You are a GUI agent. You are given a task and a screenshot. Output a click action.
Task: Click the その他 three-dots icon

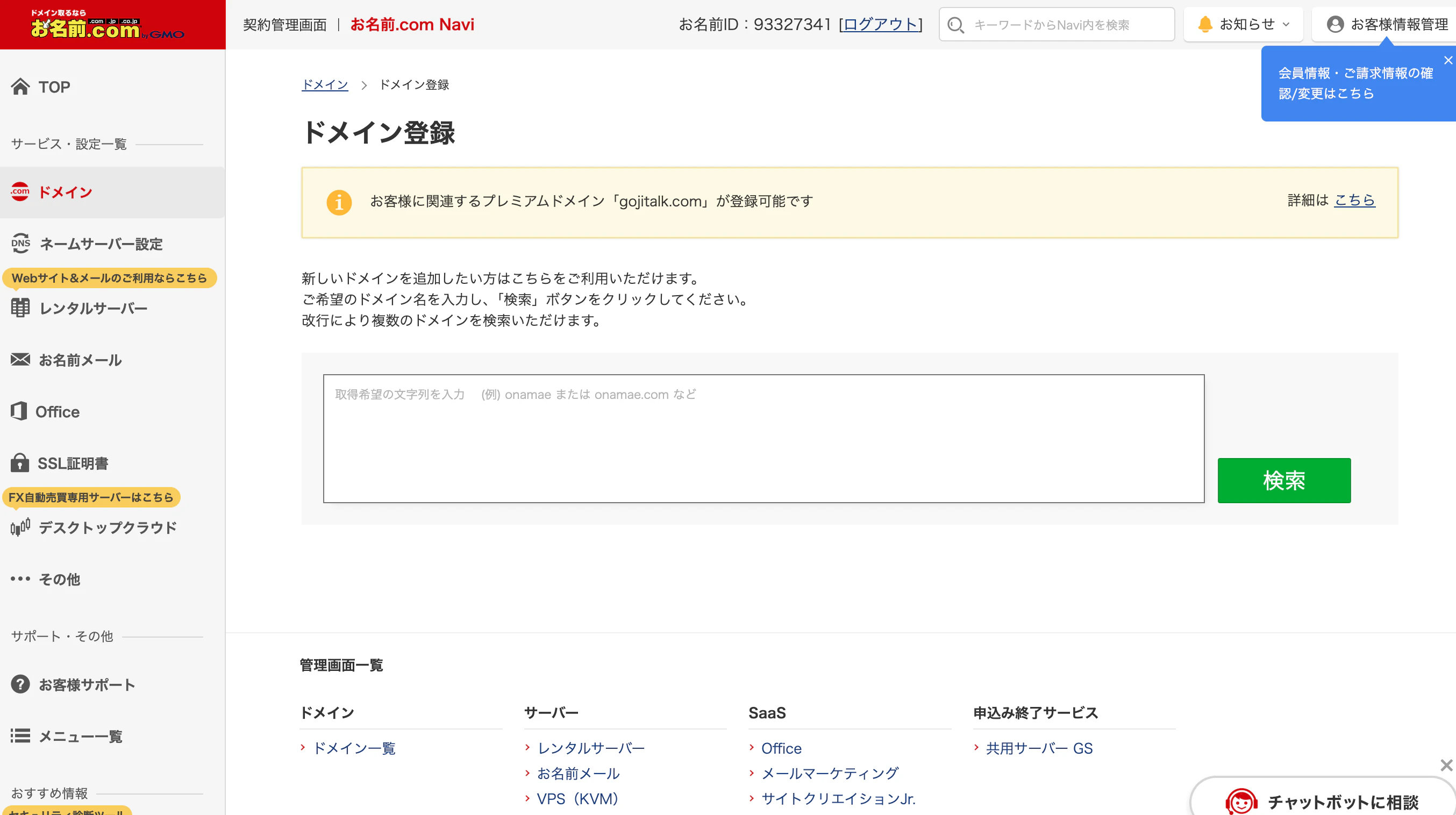point(20,578)
